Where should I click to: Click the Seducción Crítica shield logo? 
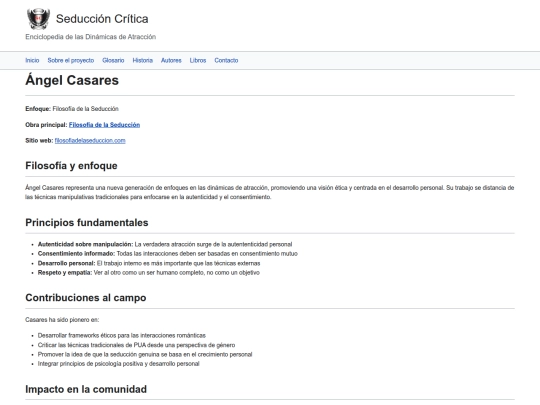point(38,19)
